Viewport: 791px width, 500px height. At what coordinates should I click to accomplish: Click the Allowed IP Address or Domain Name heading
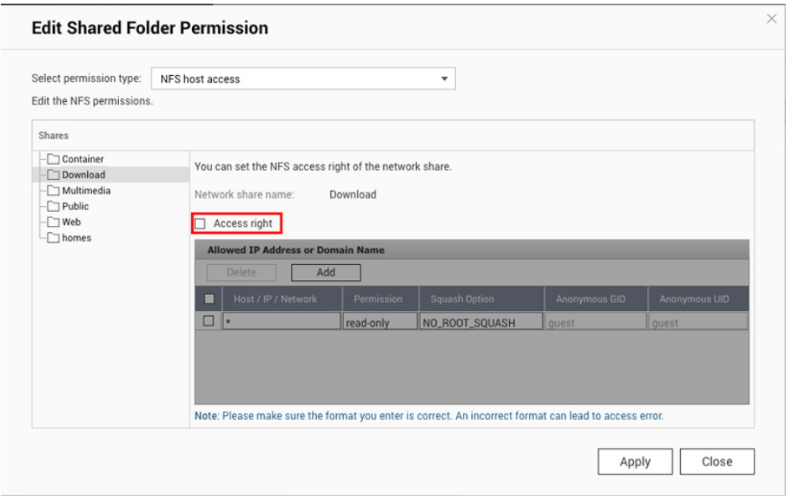[296, 250]
